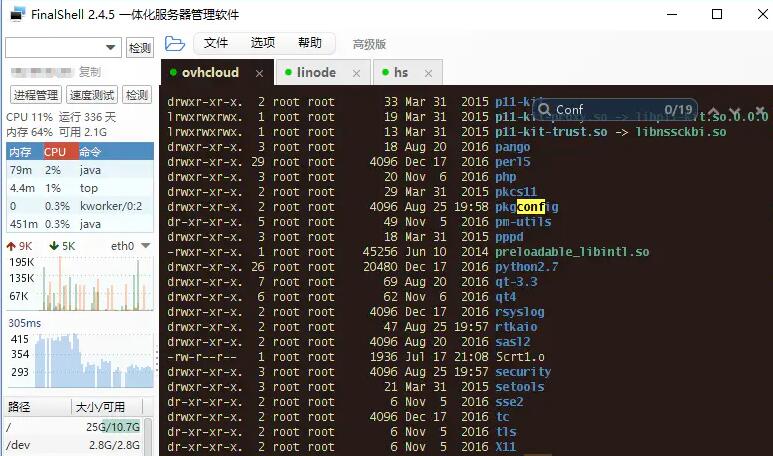Close the ovhcloud tab
Screen dimensions: 773x456
pos(259,73)
